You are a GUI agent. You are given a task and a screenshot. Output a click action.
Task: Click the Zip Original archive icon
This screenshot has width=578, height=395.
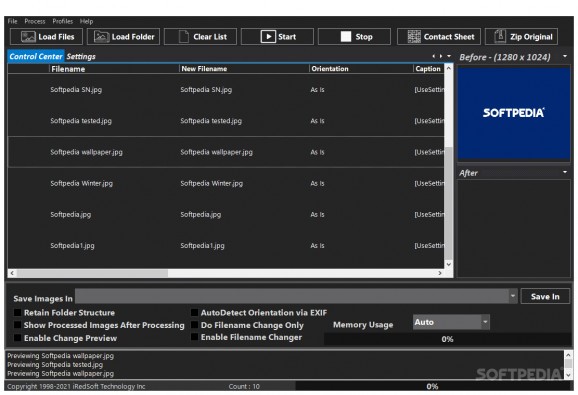[500, 36]
